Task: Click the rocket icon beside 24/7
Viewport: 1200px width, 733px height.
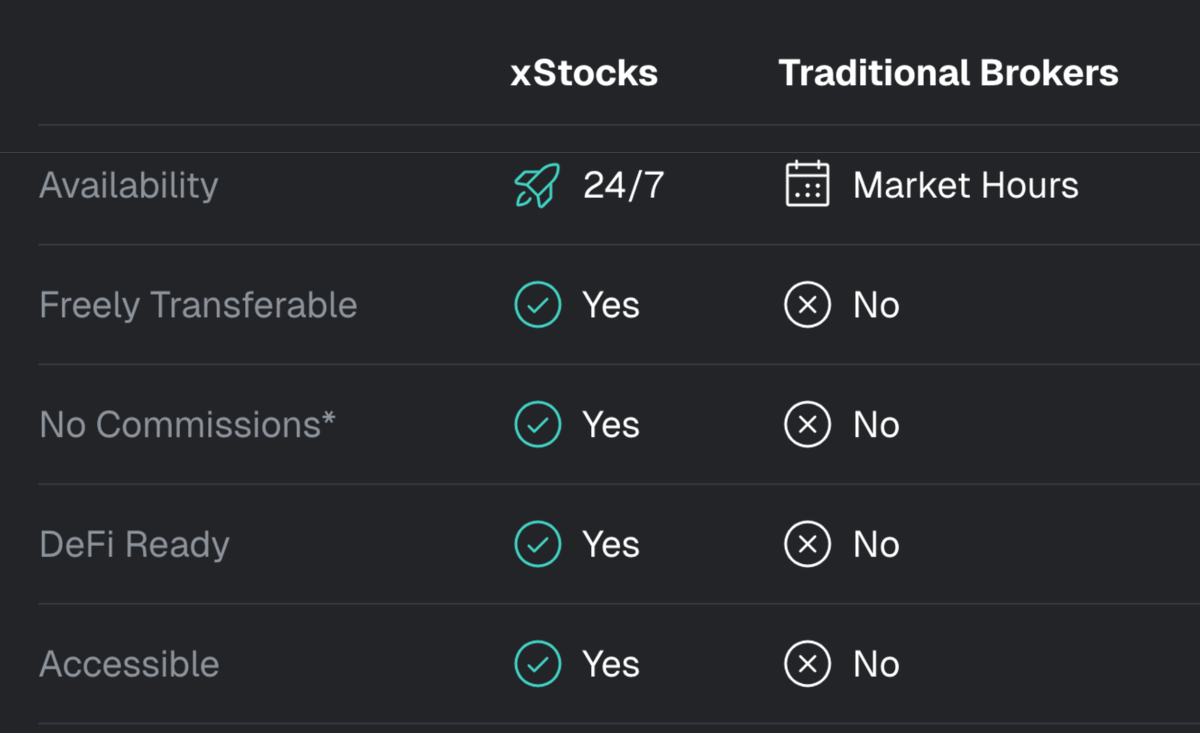Action: (537, 186)
